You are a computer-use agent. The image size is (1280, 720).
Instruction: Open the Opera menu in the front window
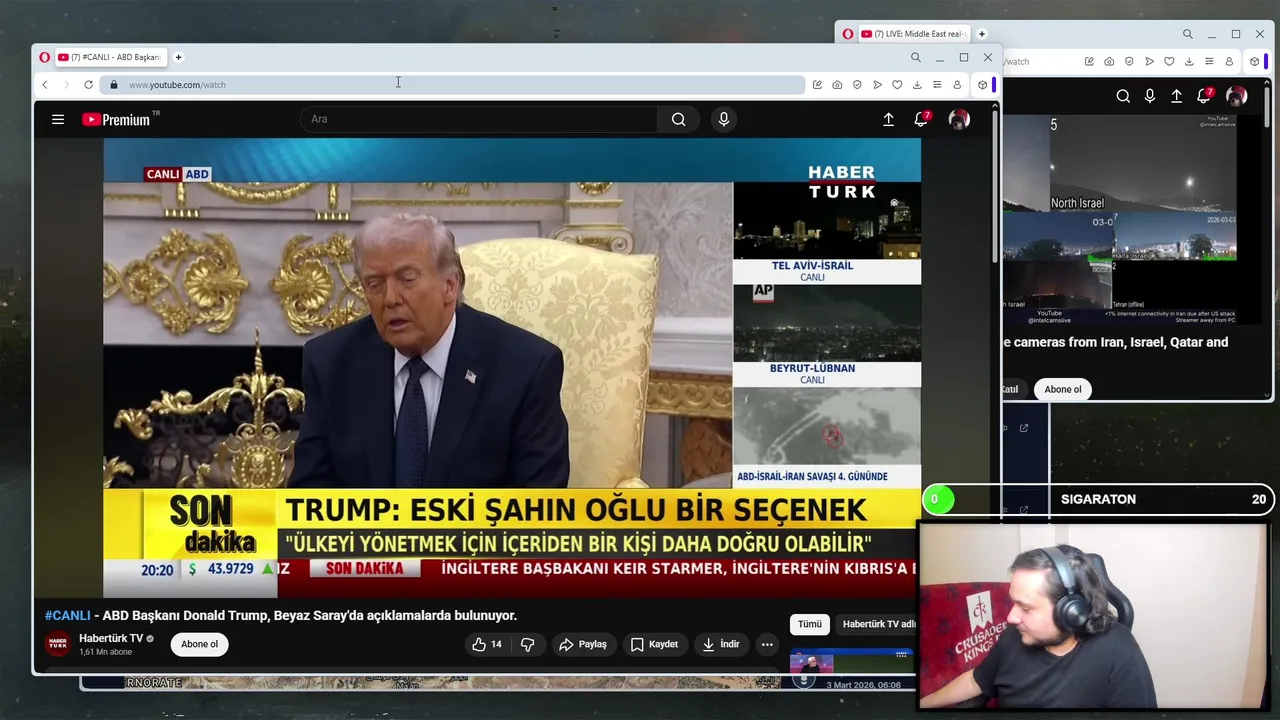[x=45, y=57]
